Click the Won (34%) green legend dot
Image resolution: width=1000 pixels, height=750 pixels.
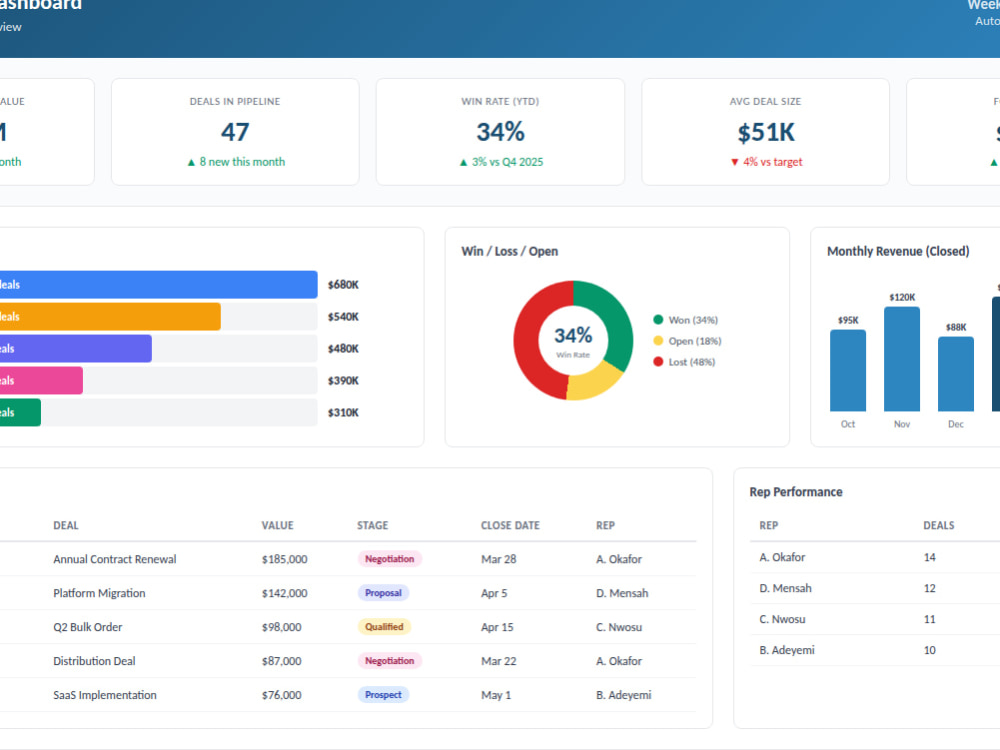(658, 320)
